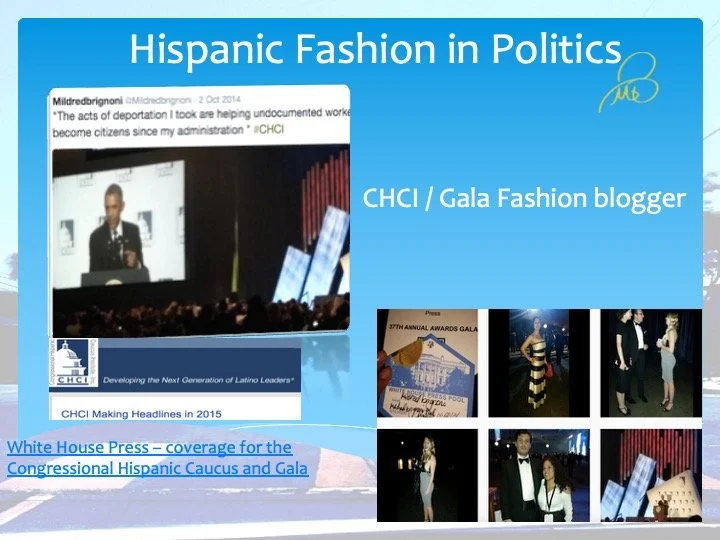Image resolution: width=720 pixels, height=540 pixels.
Task: Select photo of three people talking
Action: [651, 363]
